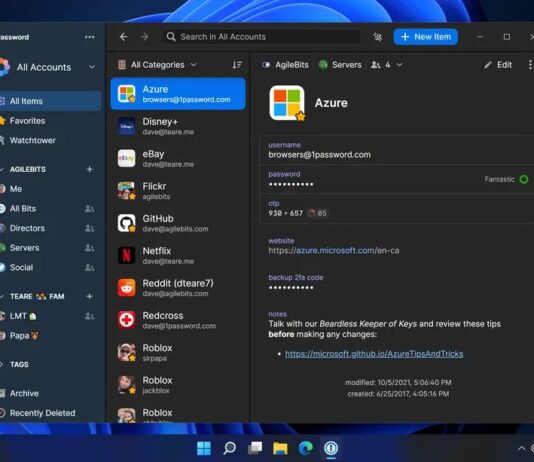Click the shared people icon on Directors row
This screenshot has width=534, height=462.
point(89,228)
